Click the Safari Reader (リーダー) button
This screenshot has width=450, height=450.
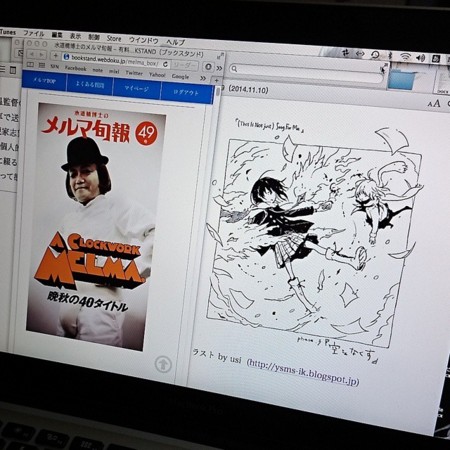coord(185,65)
